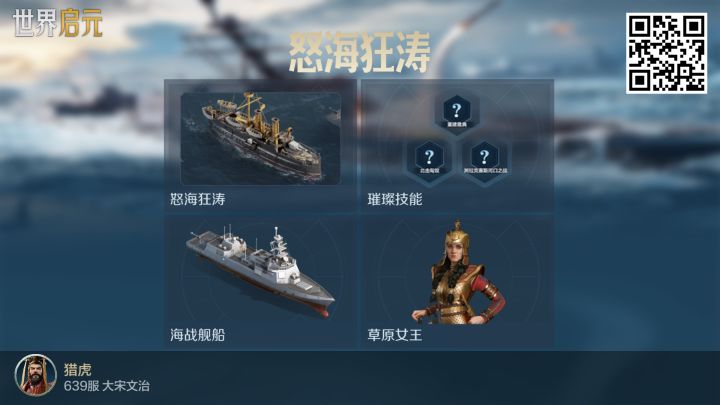The width and height of the screenshot is (720, 405).
Task: Click the 639服 server text
Action: pyautogui.click(x=81, y=386)
